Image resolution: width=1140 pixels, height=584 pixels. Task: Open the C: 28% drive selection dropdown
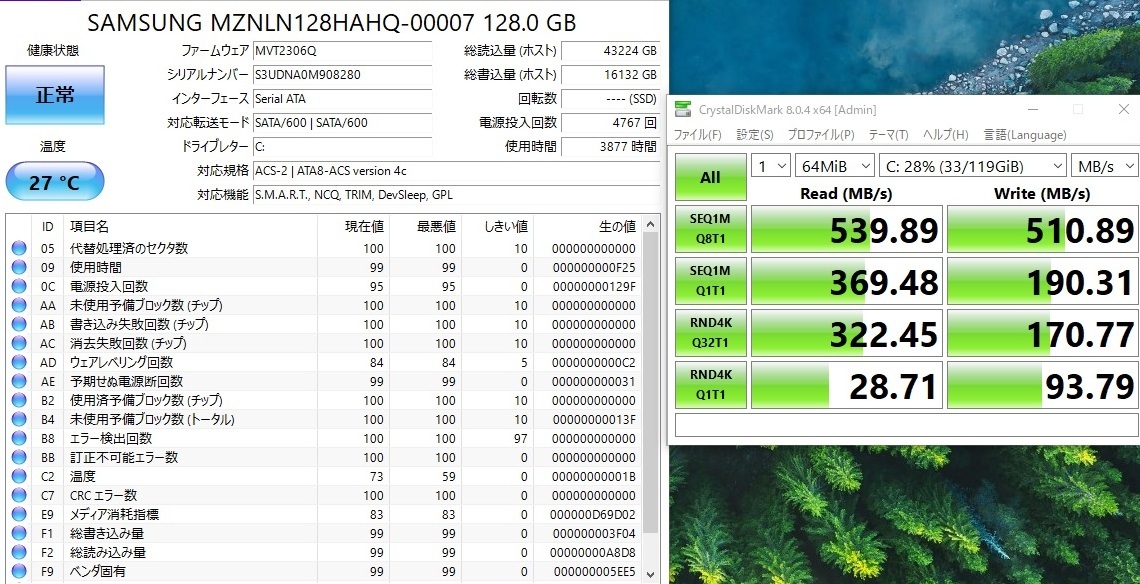pyautogui.click(x=972, y=166)
